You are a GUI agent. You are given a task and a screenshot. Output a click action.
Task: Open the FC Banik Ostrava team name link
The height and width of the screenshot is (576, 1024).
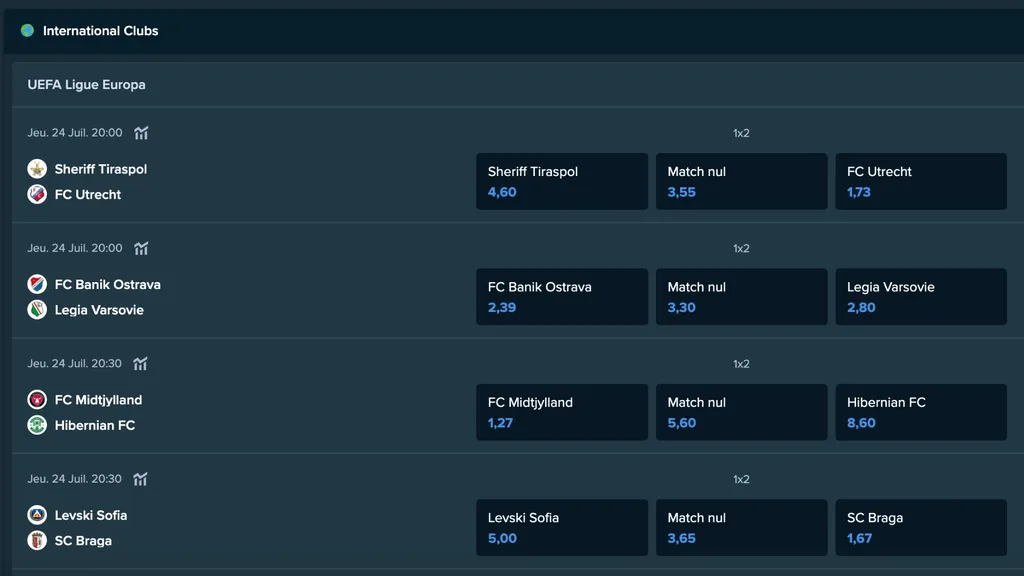[107, 285]
